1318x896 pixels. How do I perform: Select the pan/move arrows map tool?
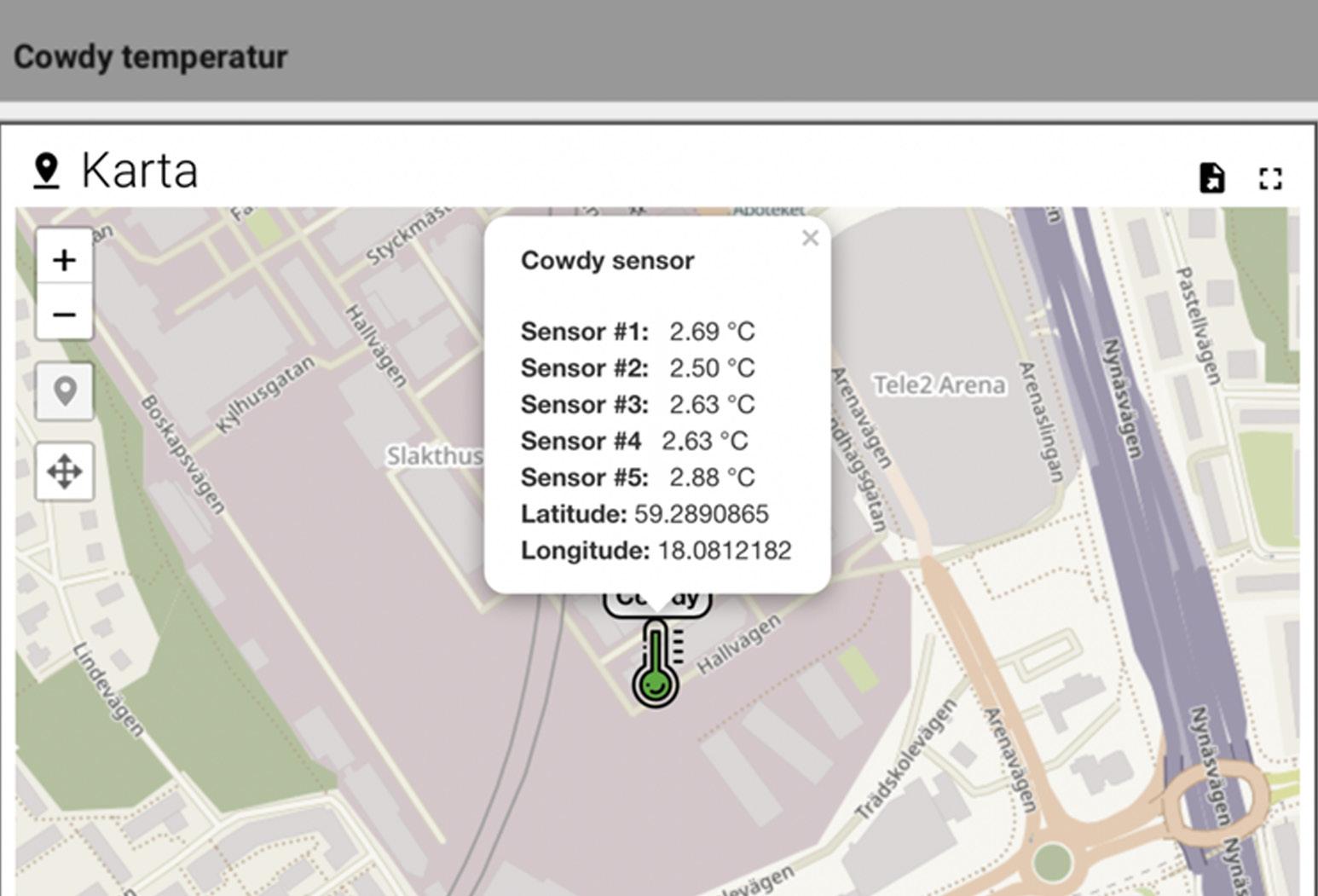pyautogui.click(x=65, y=471)
